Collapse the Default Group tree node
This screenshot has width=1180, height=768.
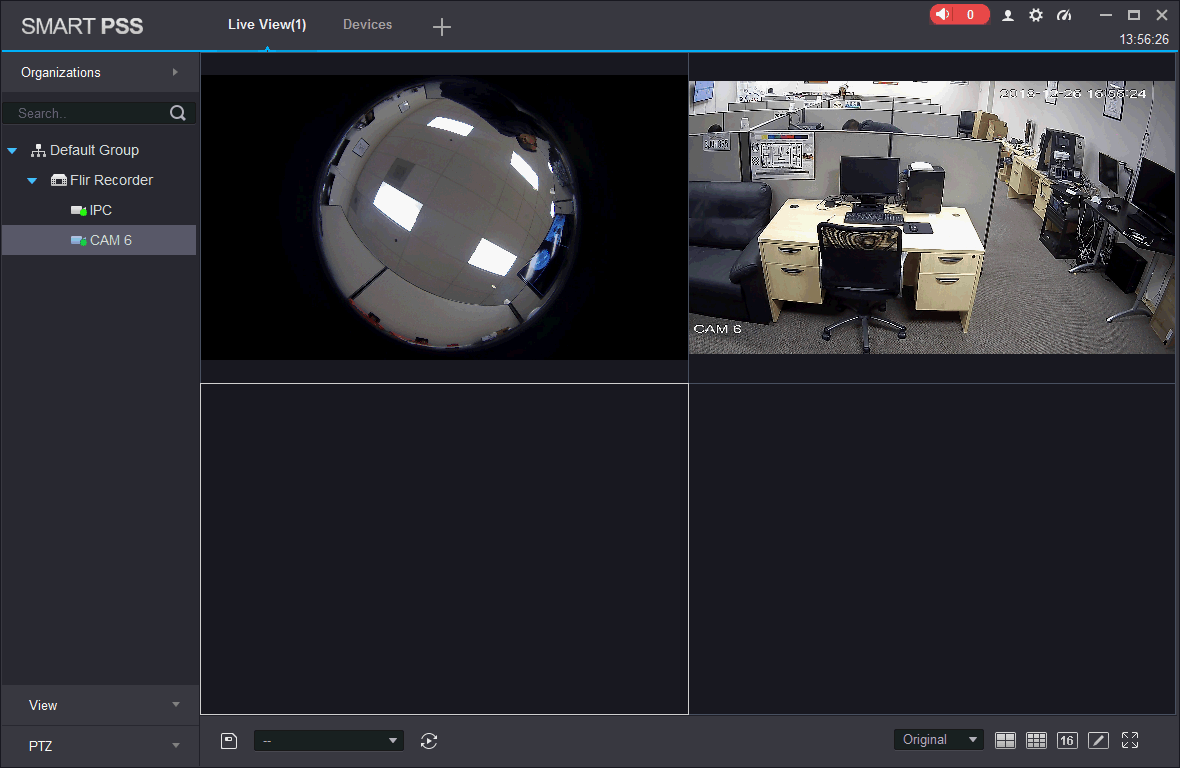tap(13, 151)
